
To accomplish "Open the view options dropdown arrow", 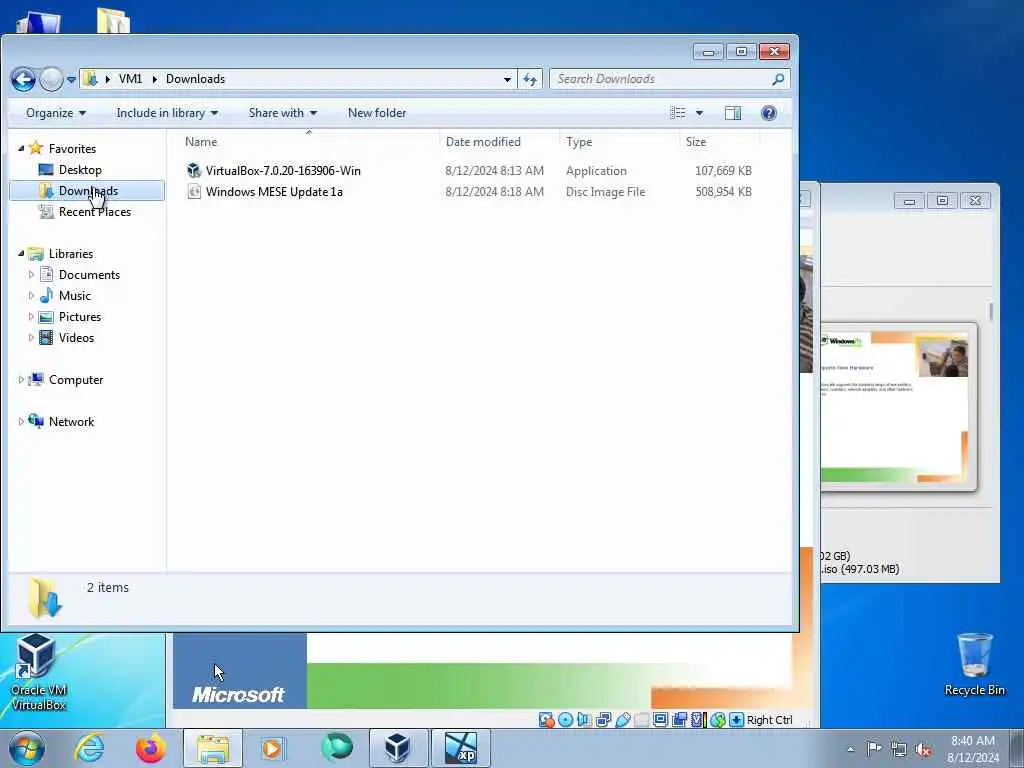I will pos(699,113).
